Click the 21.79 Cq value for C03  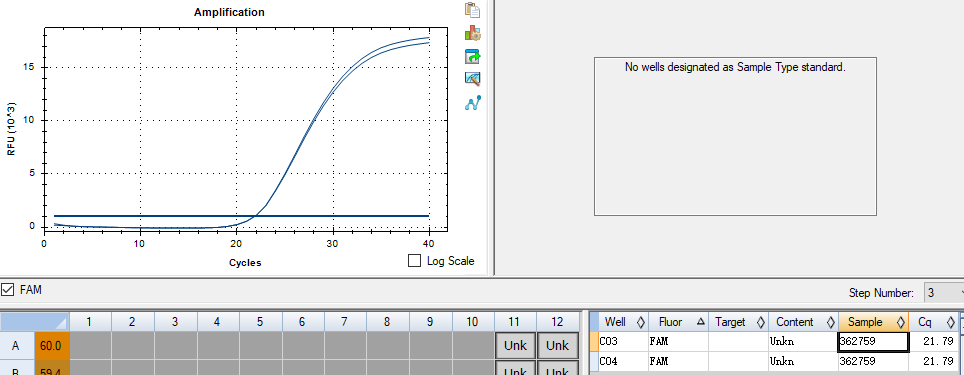pos(933,341)
